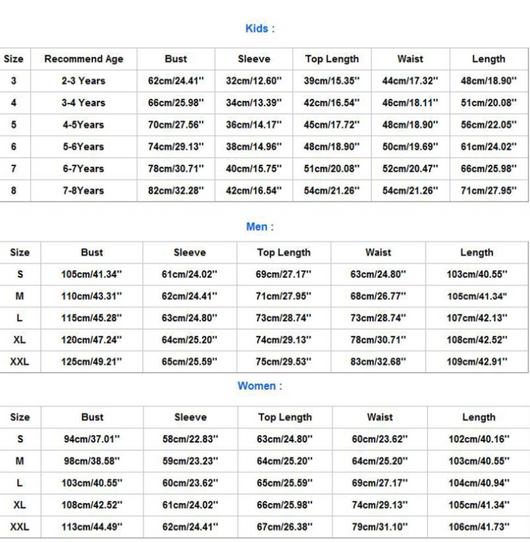Screen dimensions: 530x542
Task: Select Kids 5-6Years age cell
Action: pos(83,147)
